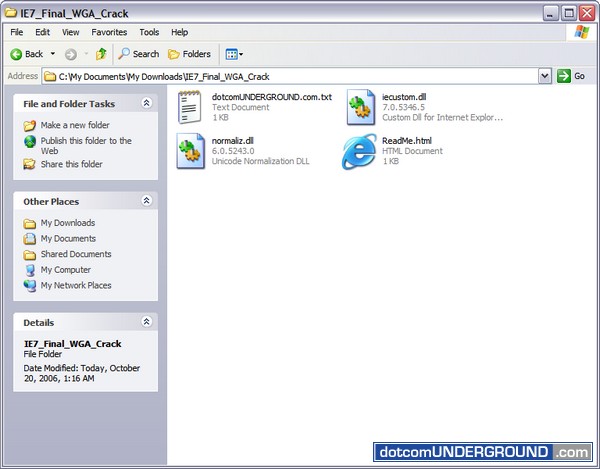Toggle the Folders pane button

pyautogui.click(x=189, y=54)
